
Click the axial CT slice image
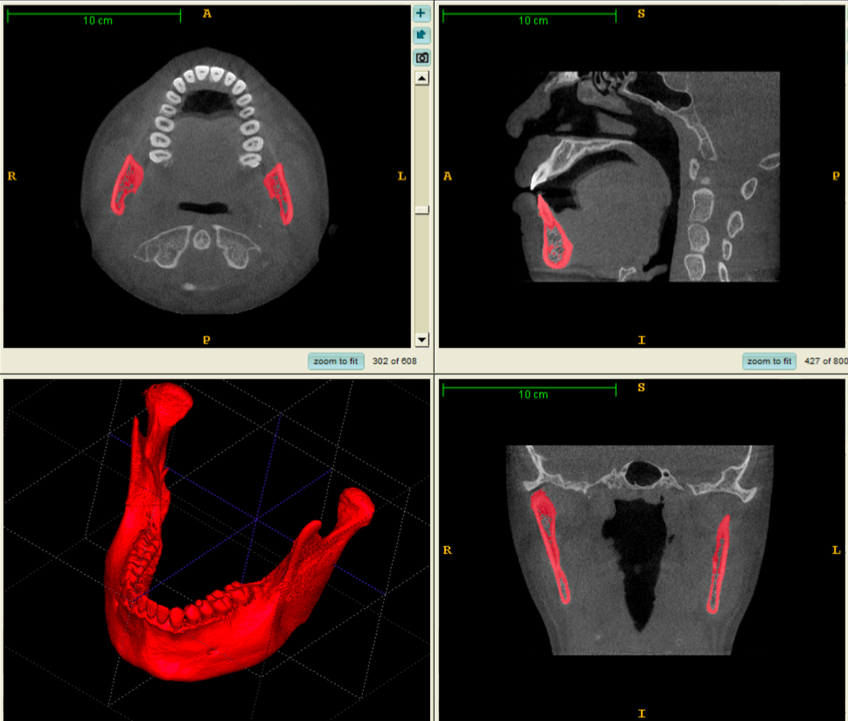206,181
